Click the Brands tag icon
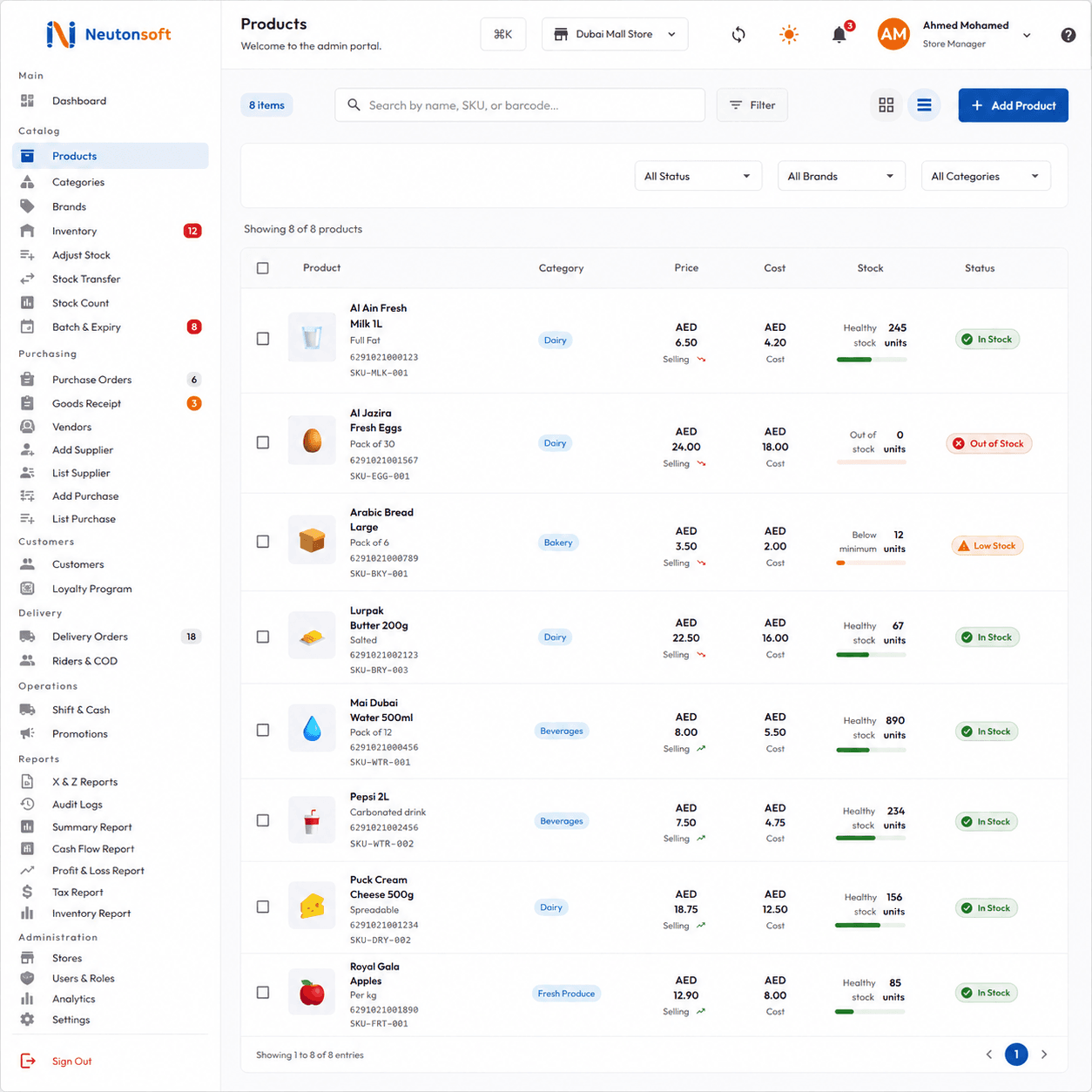The image size is (1092, 1092). [28, 206]
